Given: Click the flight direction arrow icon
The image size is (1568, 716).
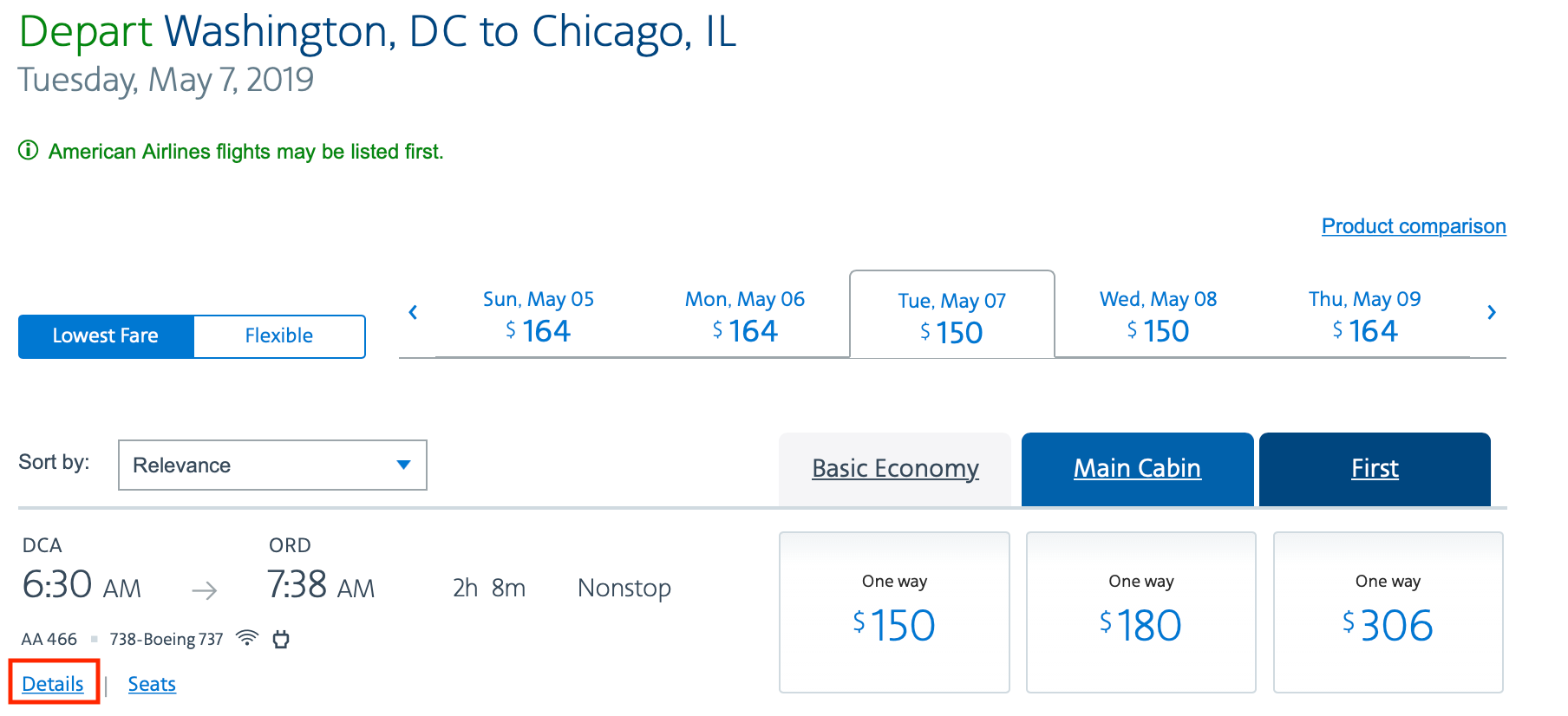Looking at the screenshot, I should 205,590.
